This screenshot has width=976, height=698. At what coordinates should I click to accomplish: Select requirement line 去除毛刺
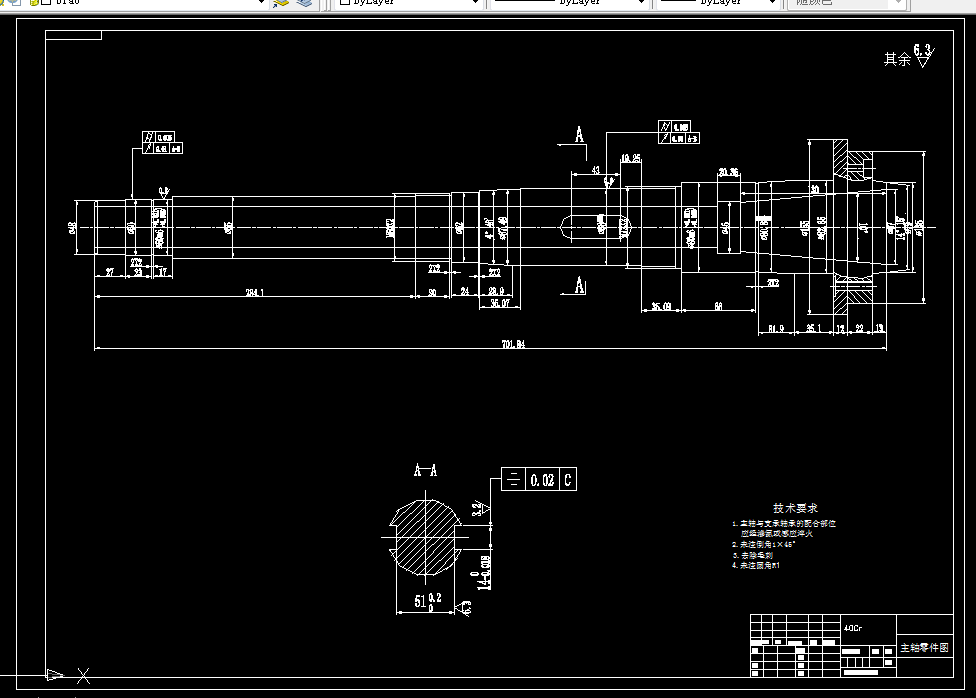pos(753,555)
